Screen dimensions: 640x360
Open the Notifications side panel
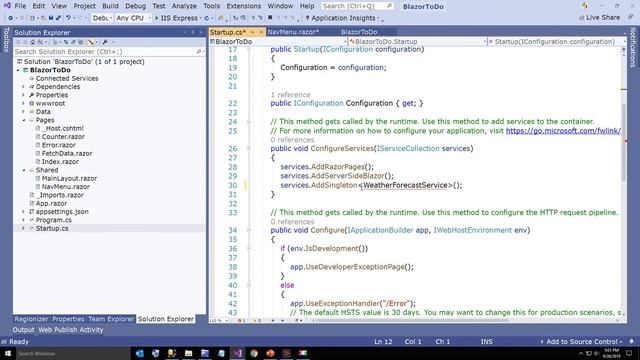pyautogui.click(x=633, y=47)
